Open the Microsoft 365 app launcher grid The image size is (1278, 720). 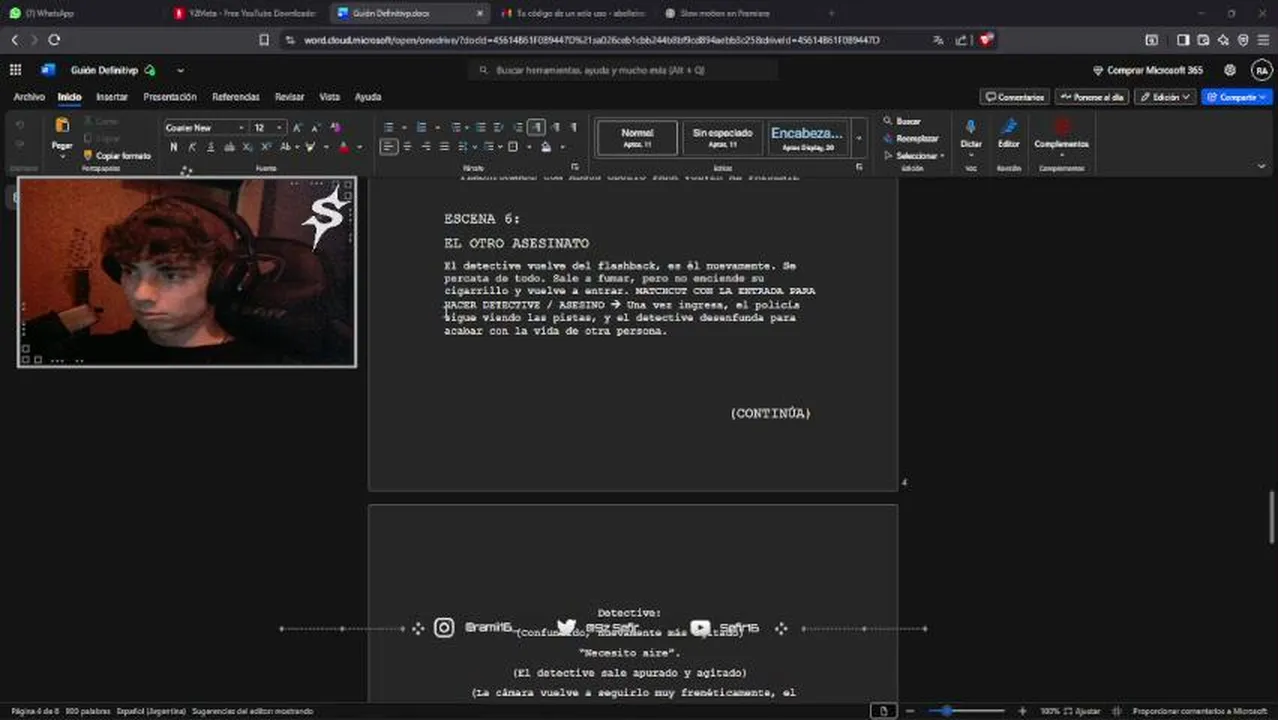pyautogui.click(x=15, y=70)
